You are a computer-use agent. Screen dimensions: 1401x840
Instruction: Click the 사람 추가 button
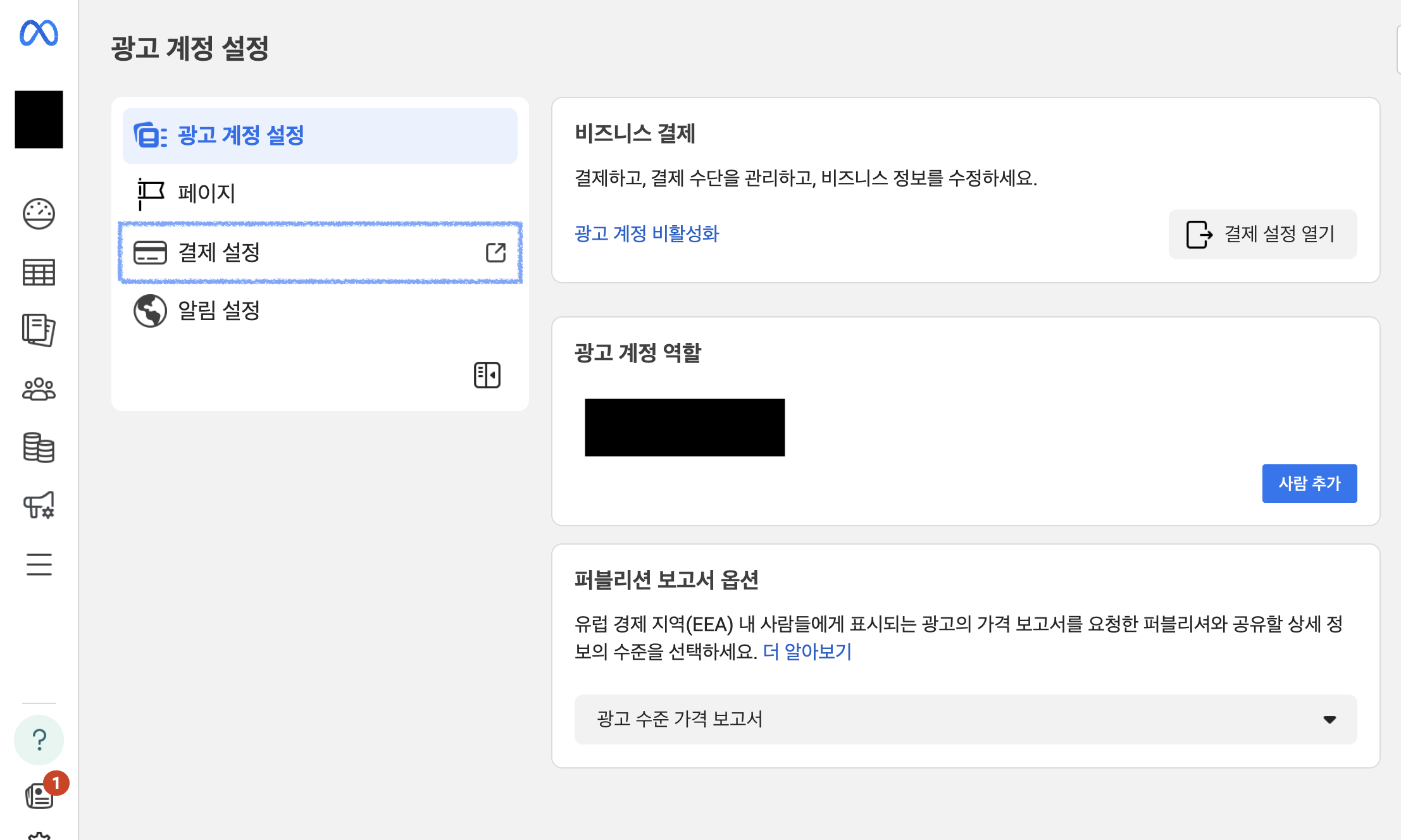tap(1309, 483)
